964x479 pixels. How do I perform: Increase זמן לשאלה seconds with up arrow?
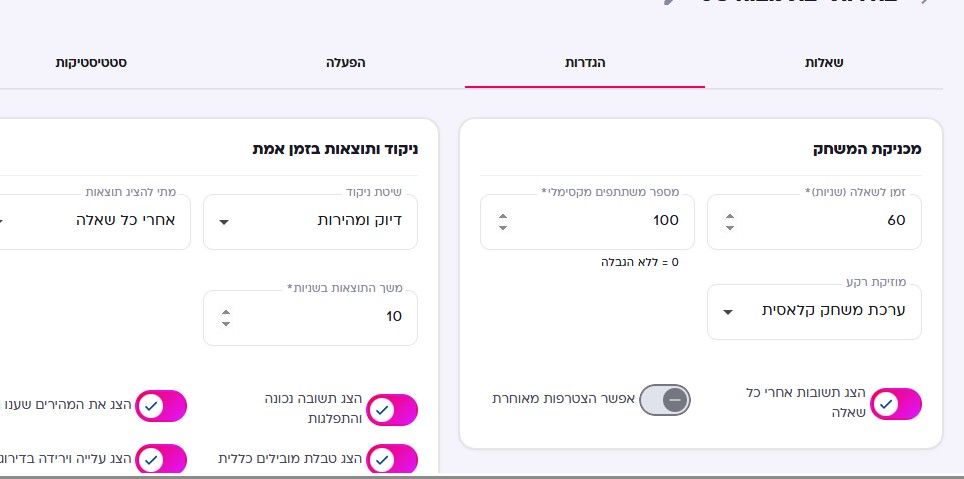click(x=730, y=216)
